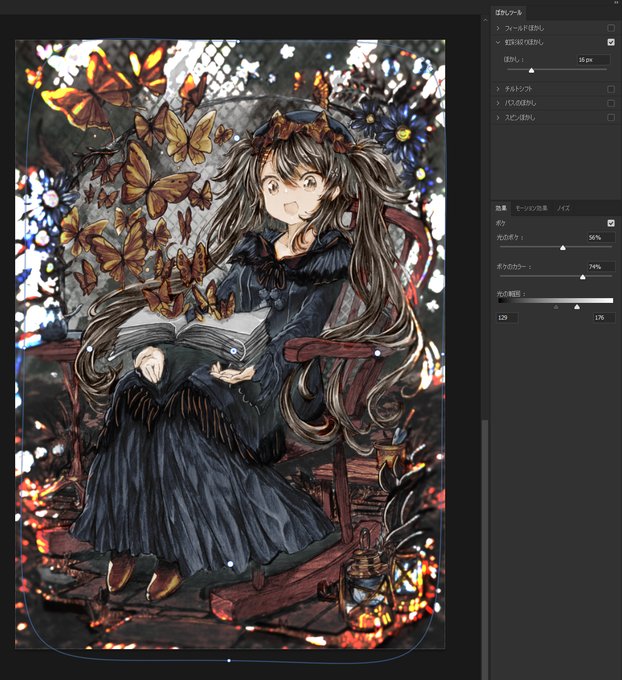
Task: Enable the フィールドぼかし checkbox
Action: (611, 28)
